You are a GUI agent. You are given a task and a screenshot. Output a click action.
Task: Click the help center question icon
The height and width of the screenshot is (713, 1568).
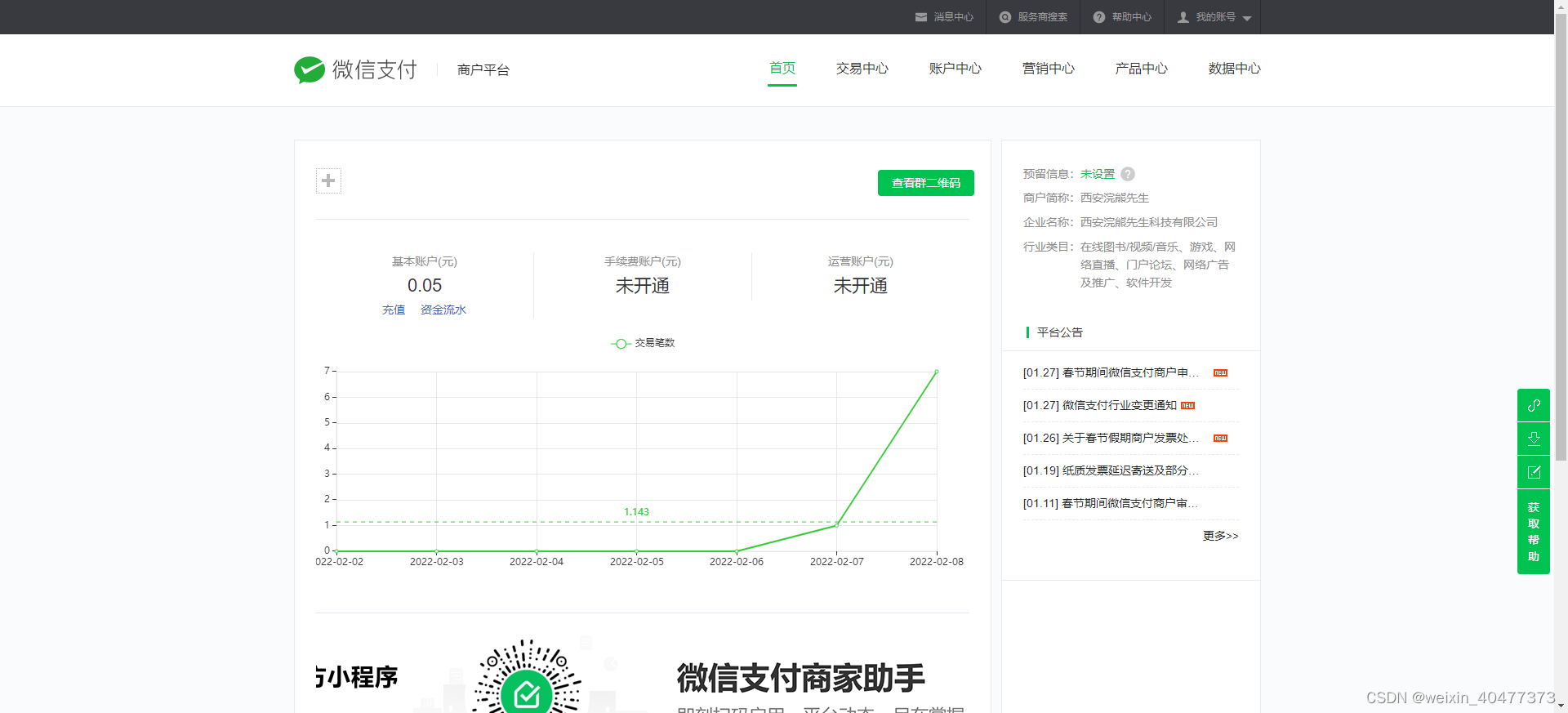tap(1099, 17)
